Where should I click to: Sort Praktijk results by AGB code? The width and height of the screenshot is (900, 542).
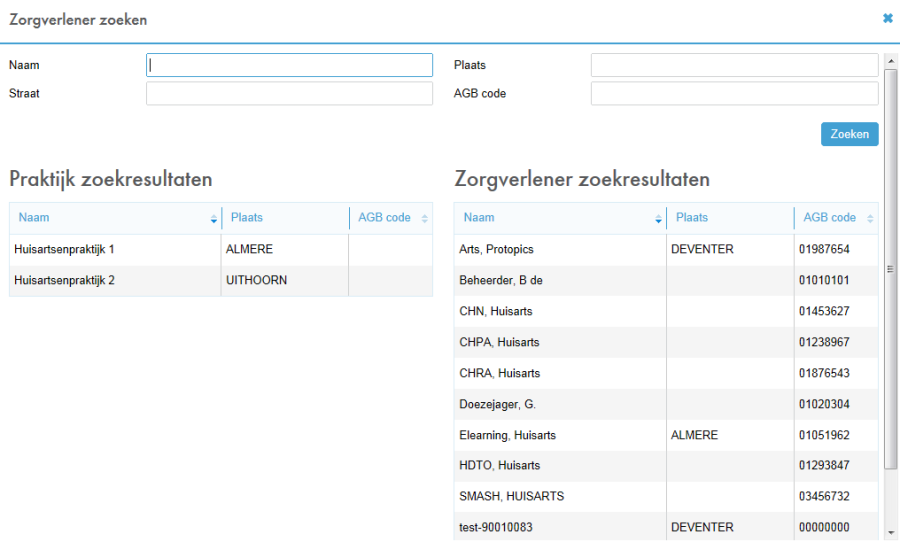pyautogui.click(x=390, y=218)
